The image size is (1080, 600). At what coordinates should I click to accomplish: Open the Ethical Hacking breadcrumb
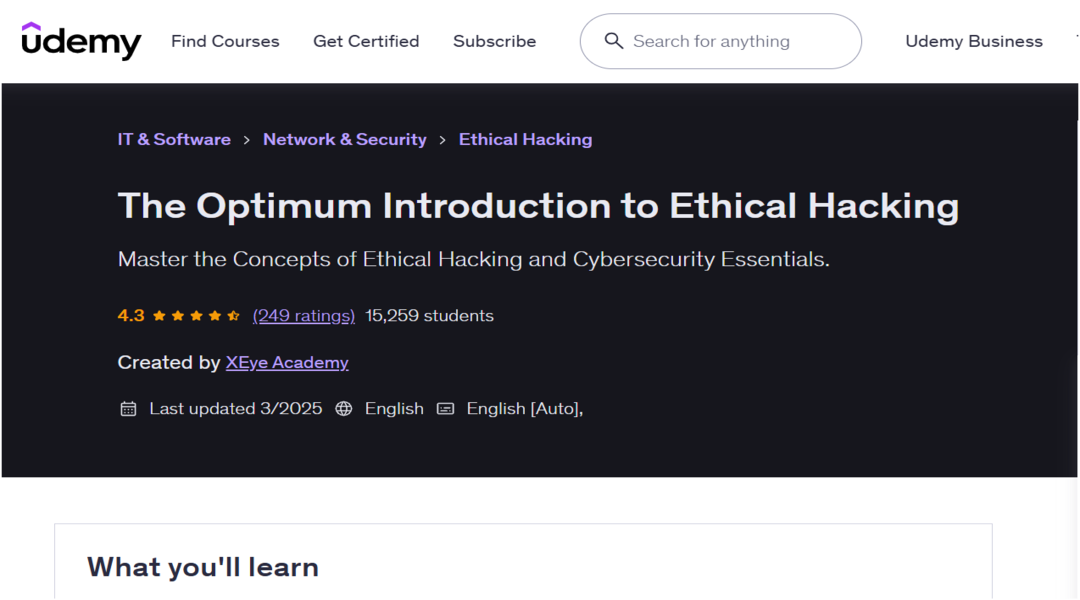pos(525,140)
